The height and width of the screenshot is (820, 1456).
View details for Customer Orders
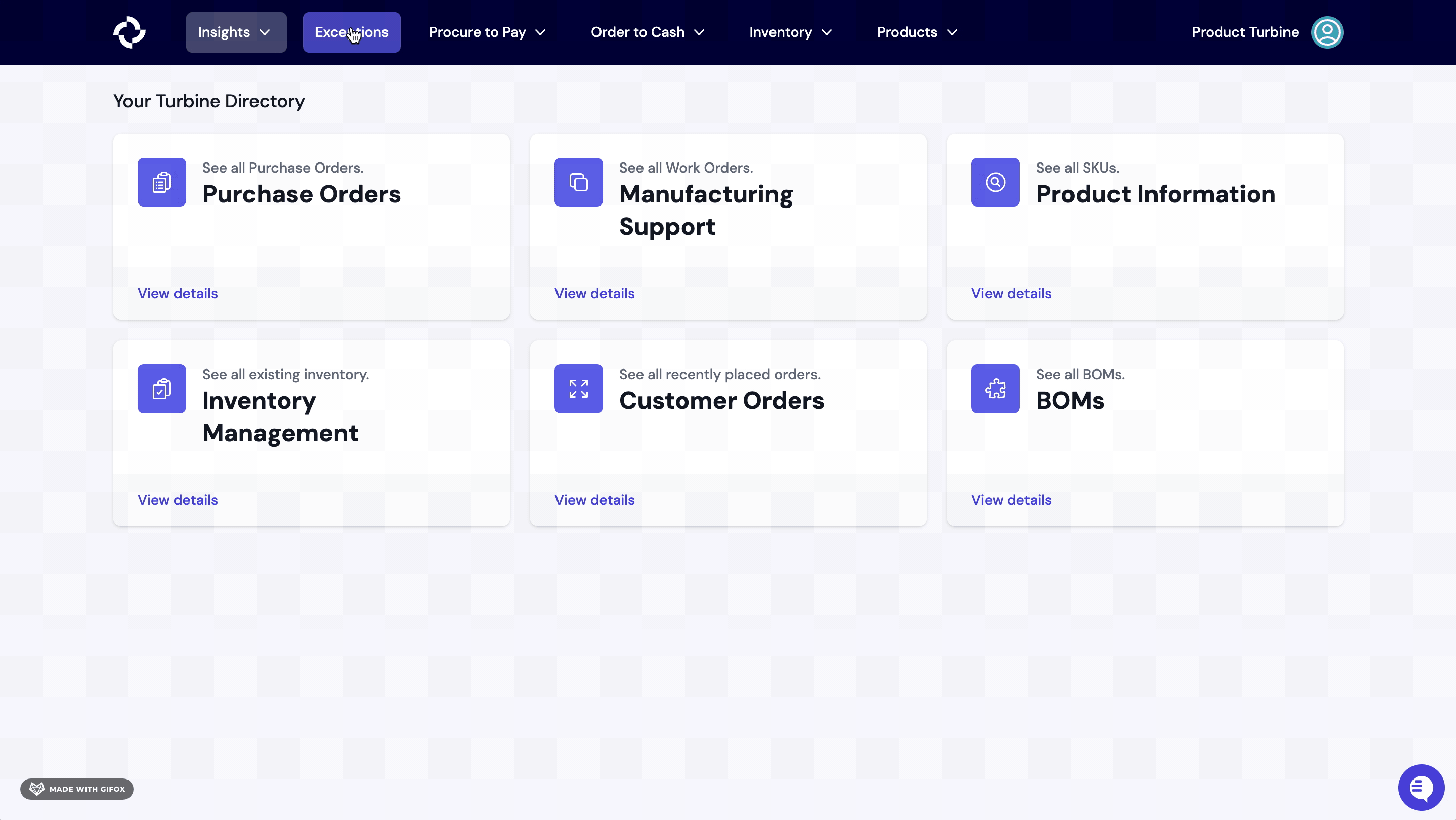594,500
